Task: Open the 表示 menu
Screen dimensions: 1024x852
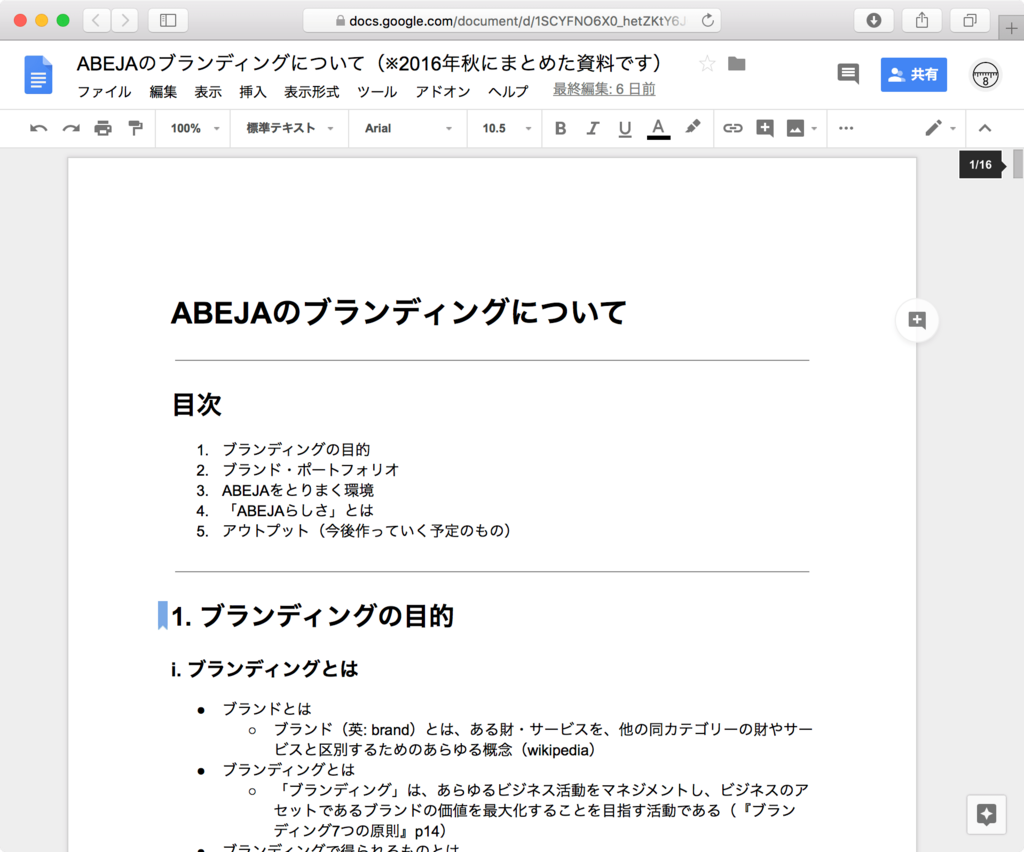Action: 208,91
